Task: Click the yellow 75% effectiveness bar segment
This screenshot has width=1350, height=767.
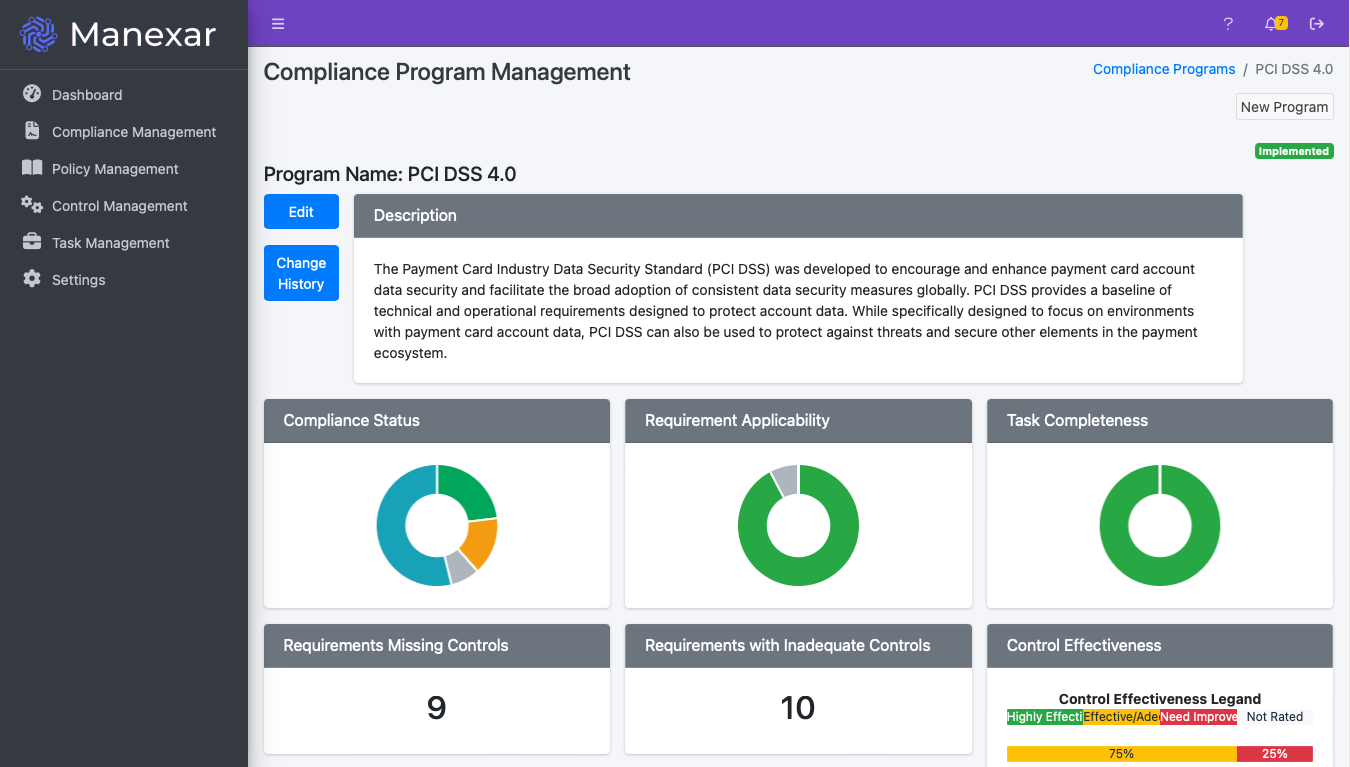Action: click(x=1121, y=754)
